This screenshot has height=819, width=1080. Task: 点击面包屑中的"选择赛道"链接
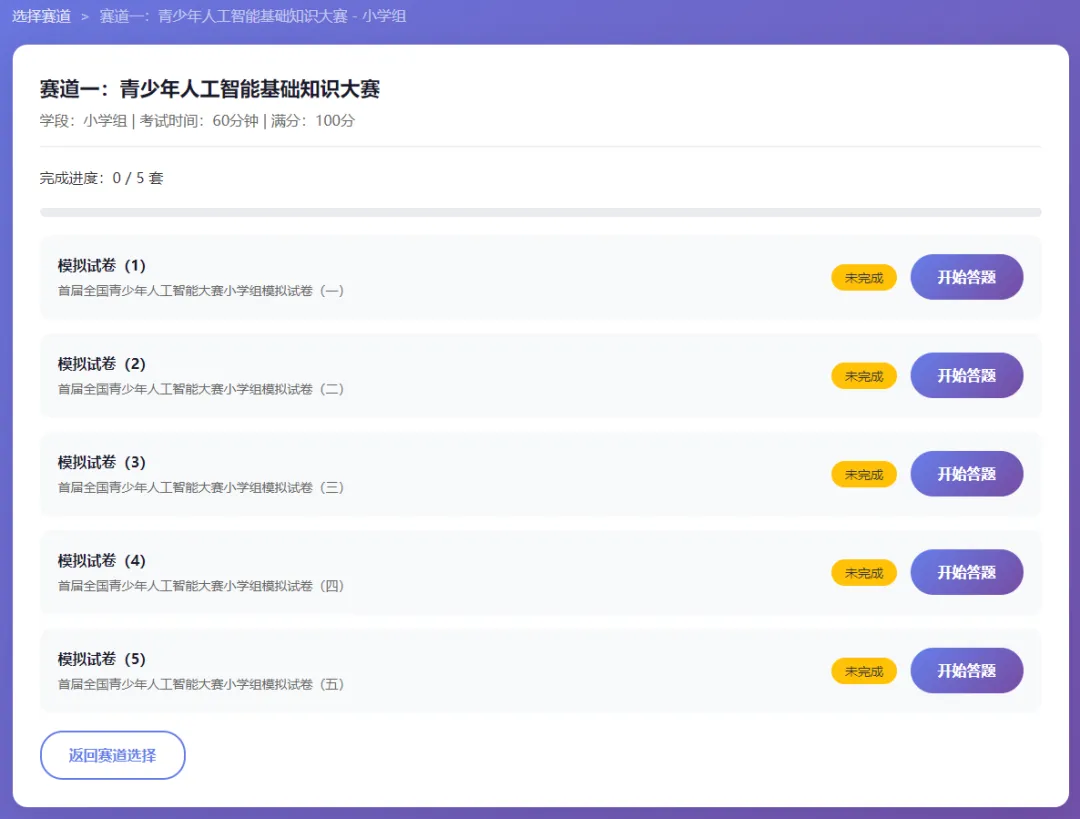coord(41,17)
